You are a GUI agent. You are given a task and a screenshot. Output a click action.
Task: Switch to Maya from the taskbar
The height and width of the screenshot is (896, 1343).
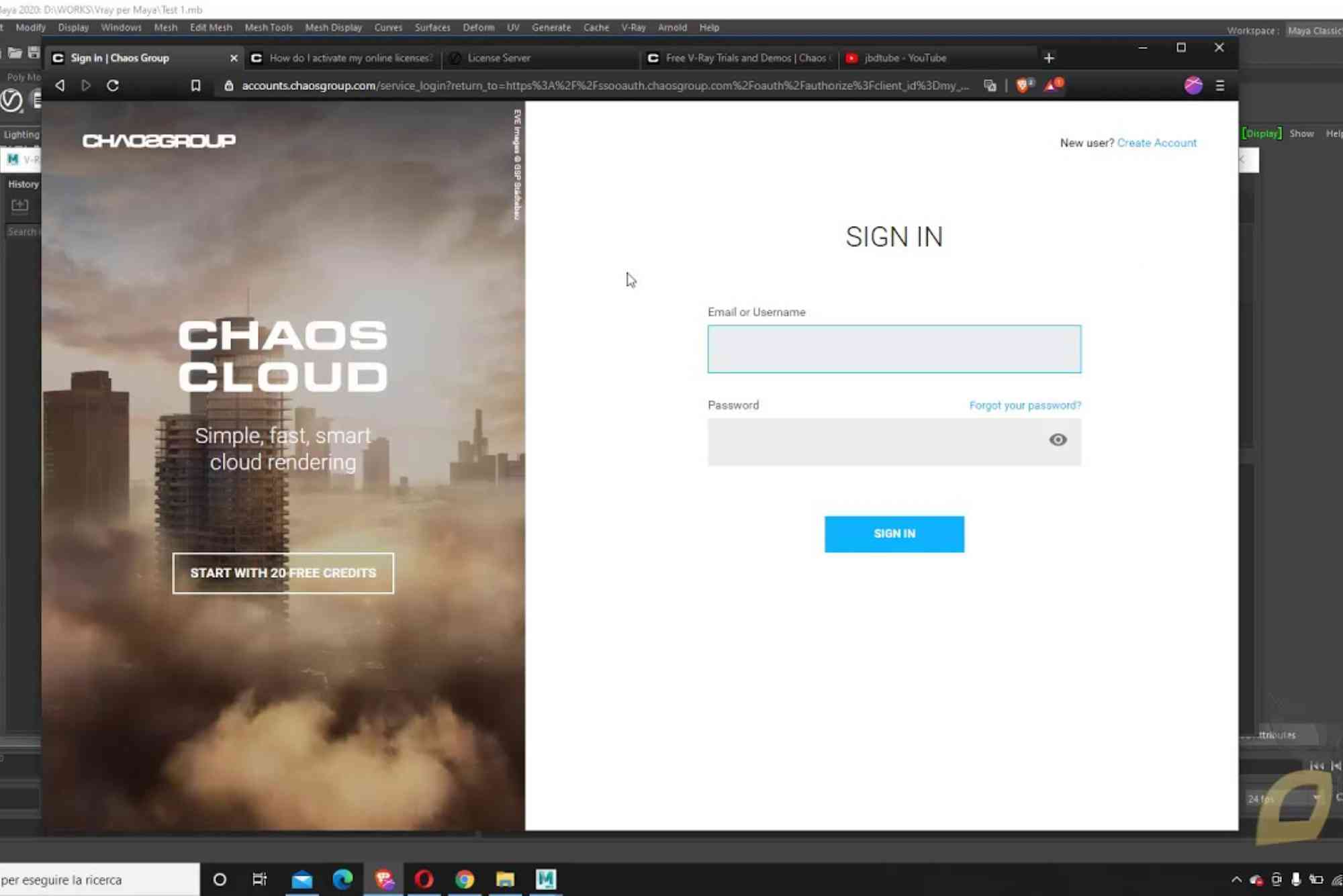tap(546, 879)
